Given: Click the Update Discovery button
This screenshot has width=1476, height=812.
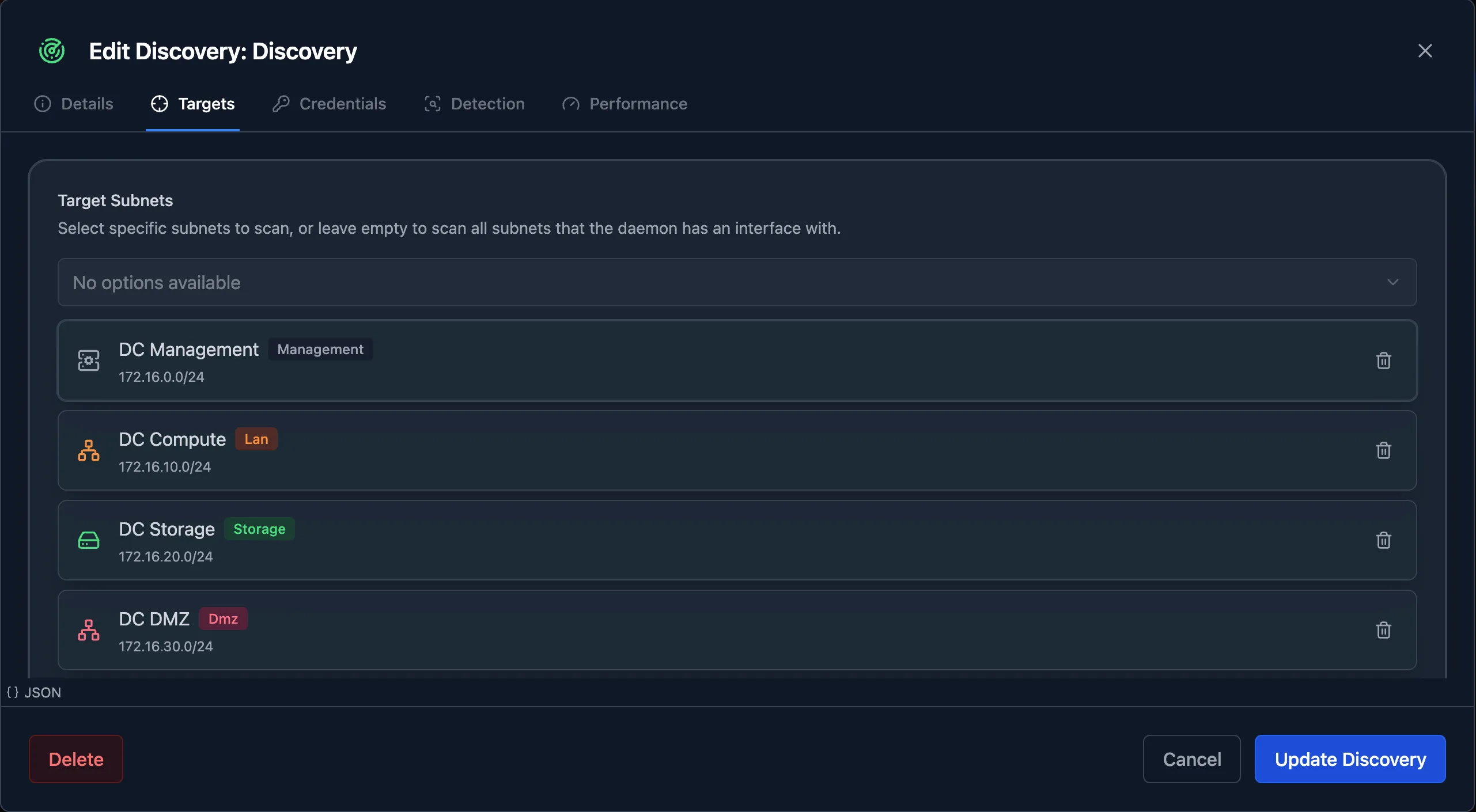Looking at the screenshot, I should pos(1350,759).
